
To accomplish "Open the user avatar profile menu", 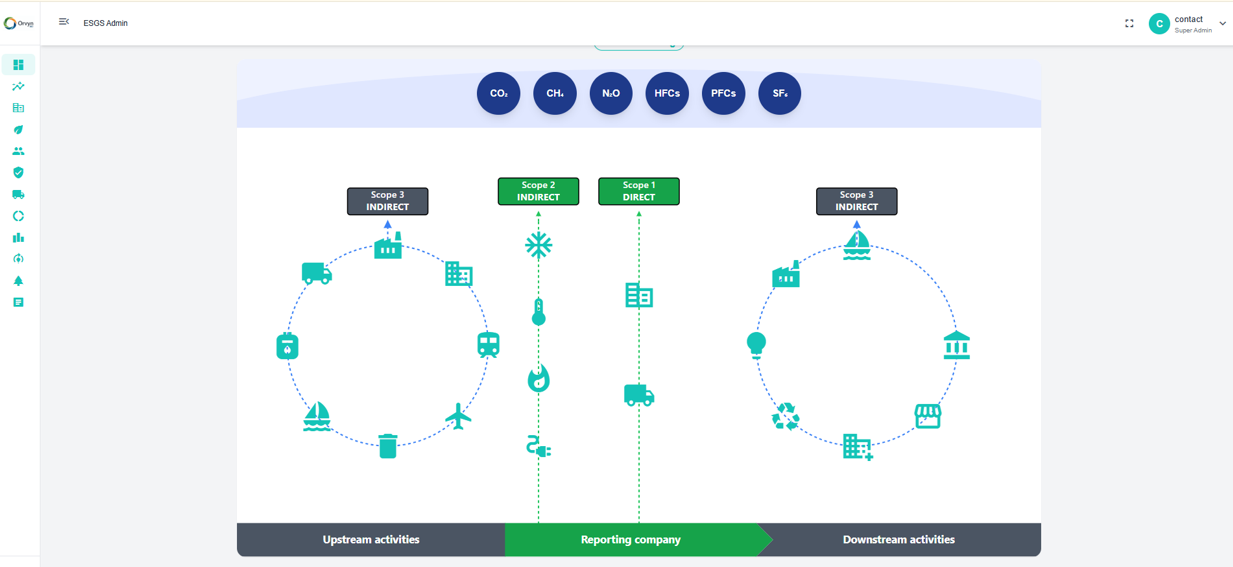I will [x=1159, y=24].
